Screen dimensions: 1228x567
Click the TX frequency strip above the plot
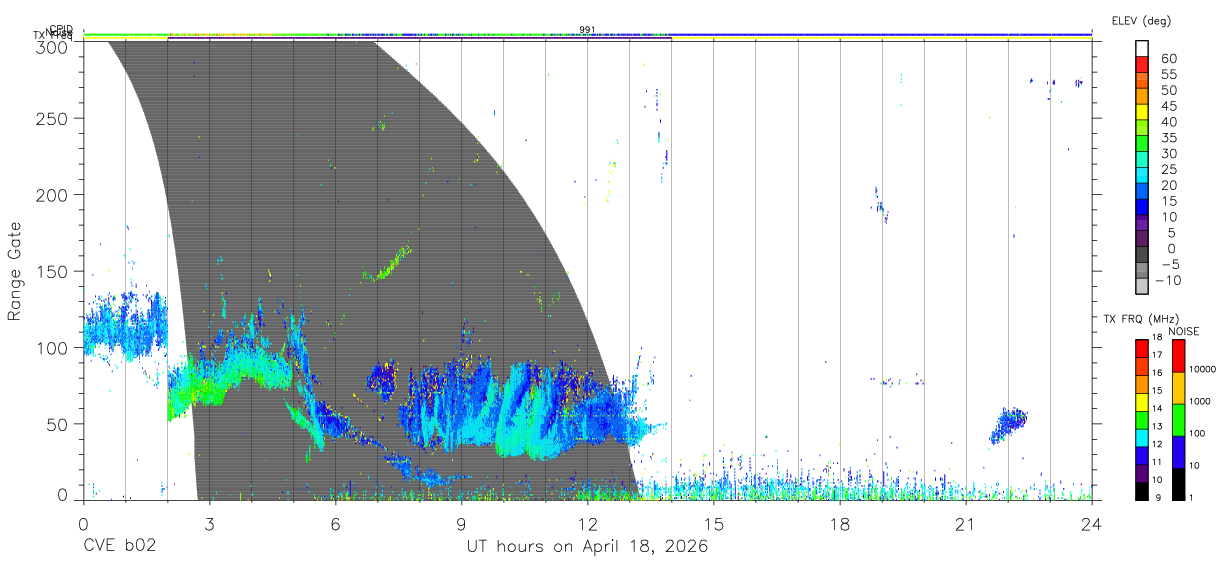(x=587, y=38)
